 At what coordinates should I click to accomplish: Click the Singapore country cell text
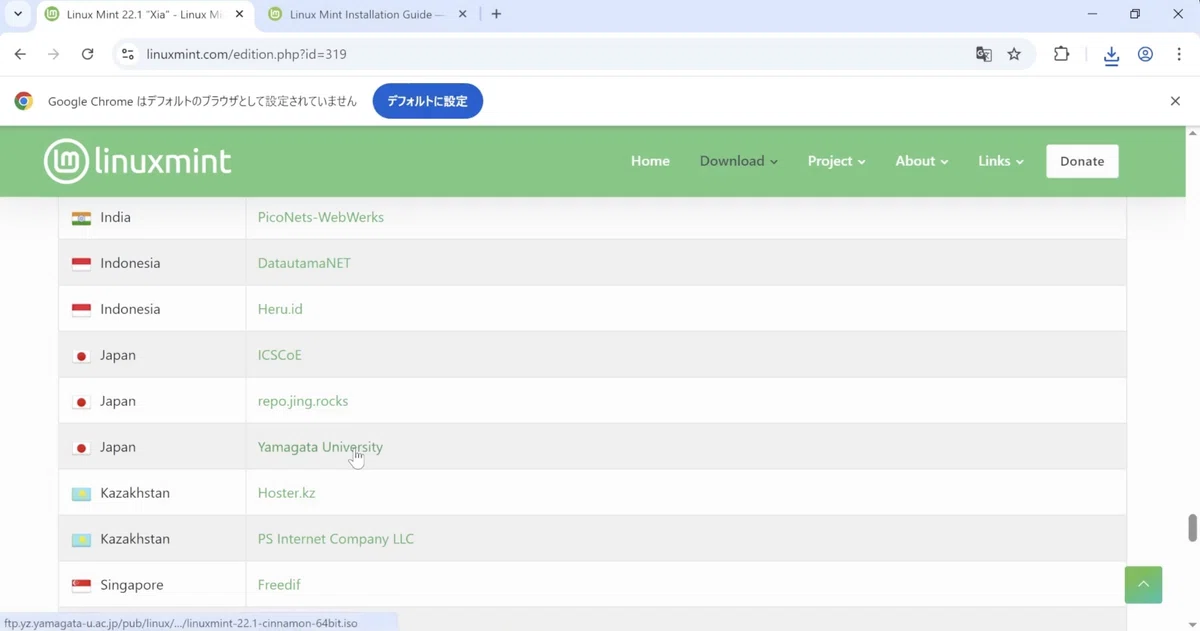point(131,585)
